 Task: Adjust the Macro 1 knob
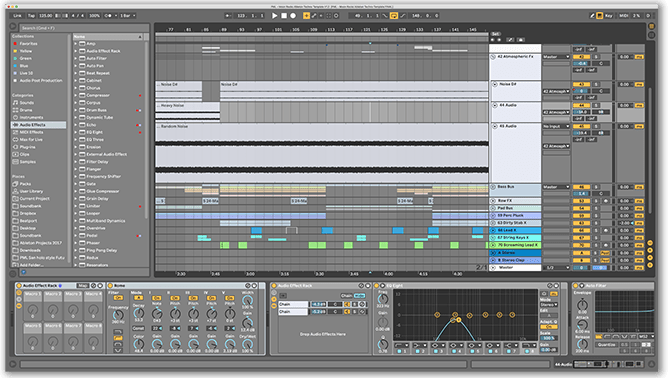point(33,310)
